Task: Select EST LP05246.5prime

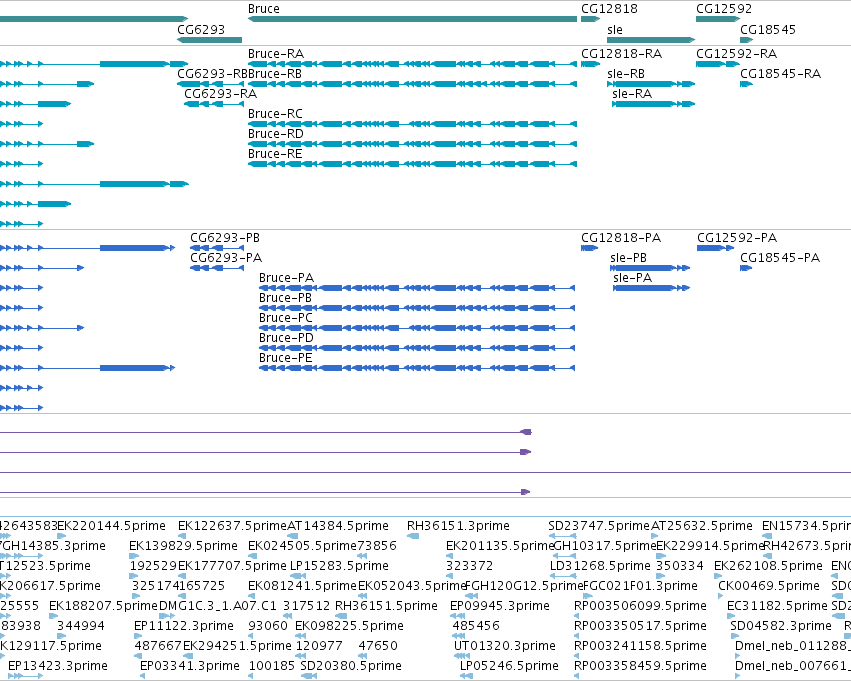Action: pos(509,666)
